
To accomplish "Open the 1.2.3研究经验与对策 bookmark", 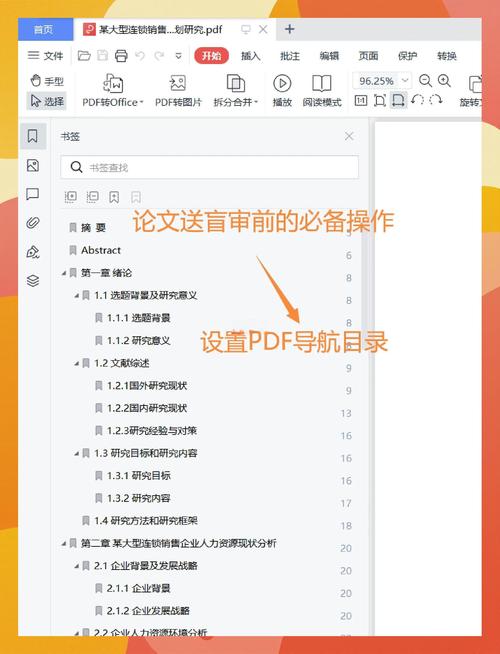I will pyautogui.click(x=152, y=430).
